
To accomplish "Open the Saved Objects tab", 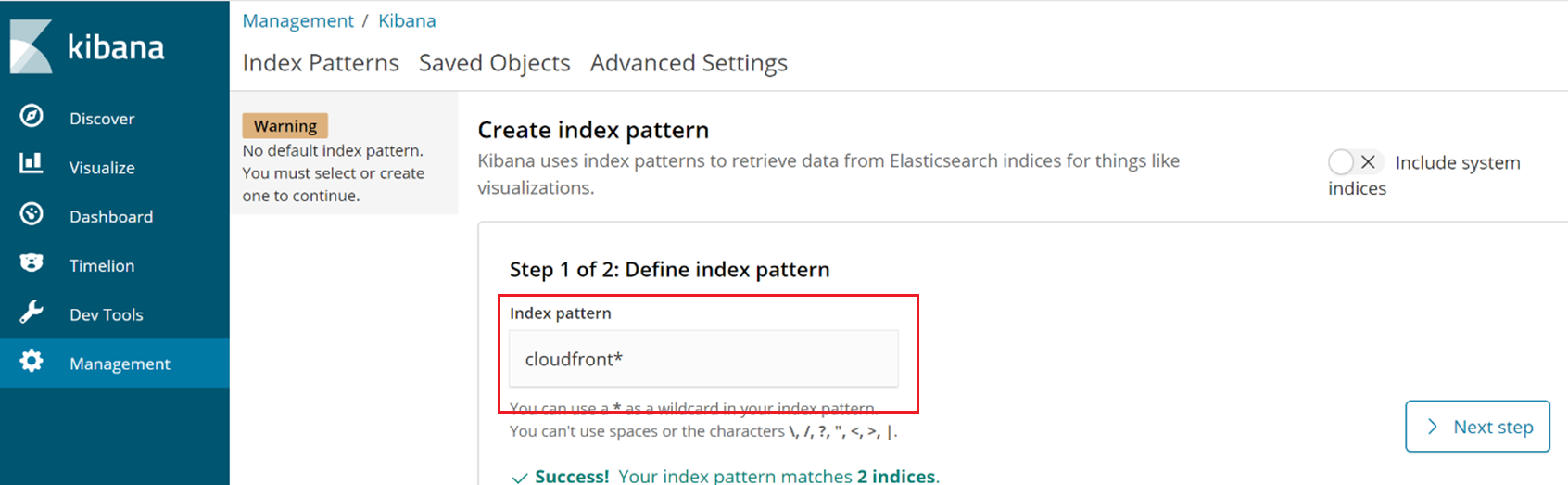I will coord(495,63).
